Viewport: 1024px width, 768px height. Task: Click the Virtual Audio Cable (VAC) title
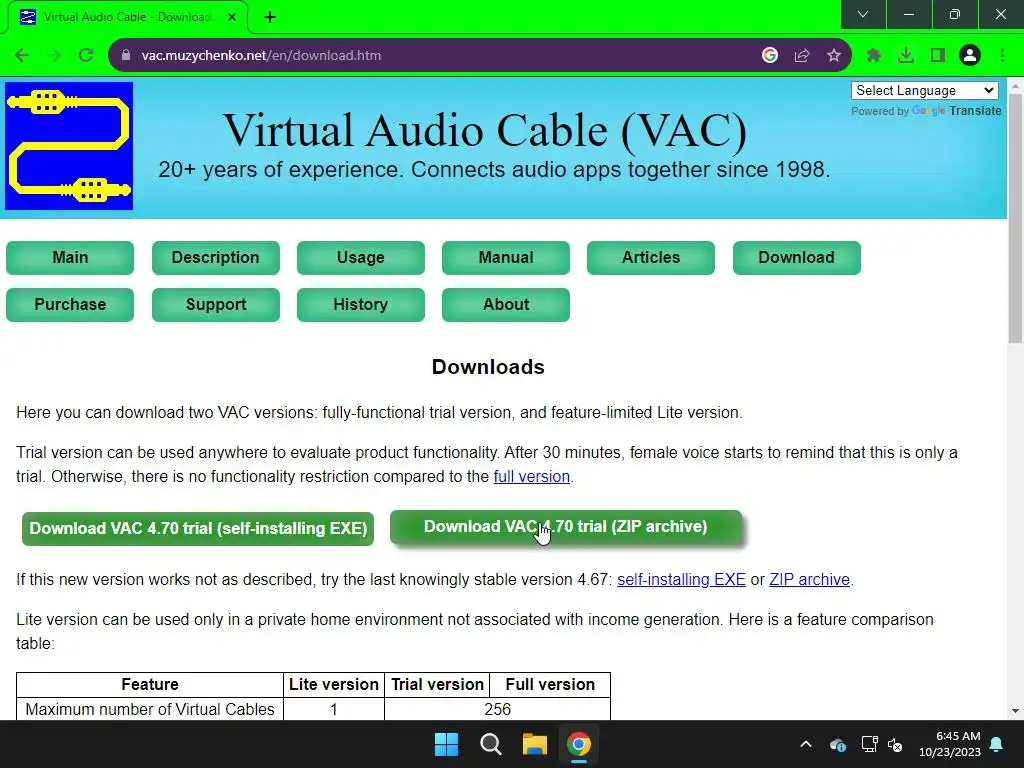[x=485, y=130]
